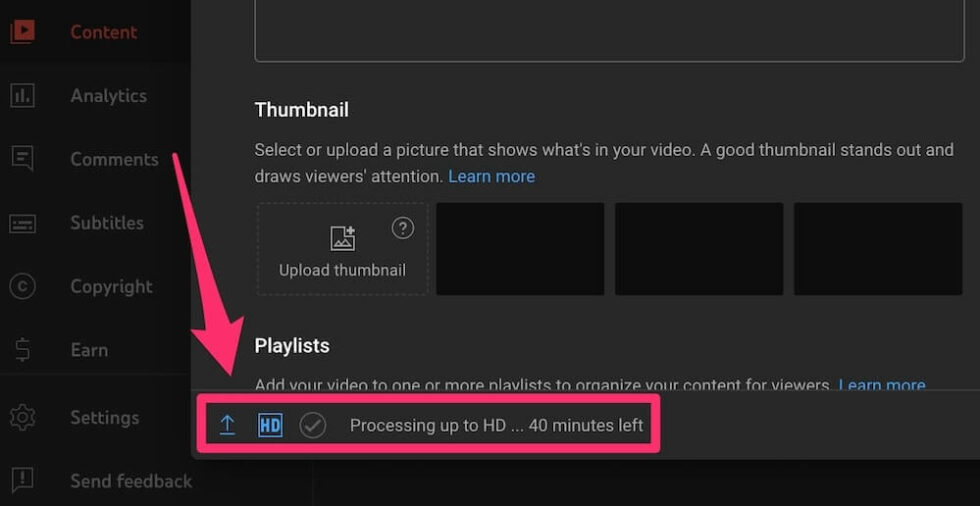Screen dimensions: 980x506
Task: Click the Thumbnail section heading
Action: point(301,110)
